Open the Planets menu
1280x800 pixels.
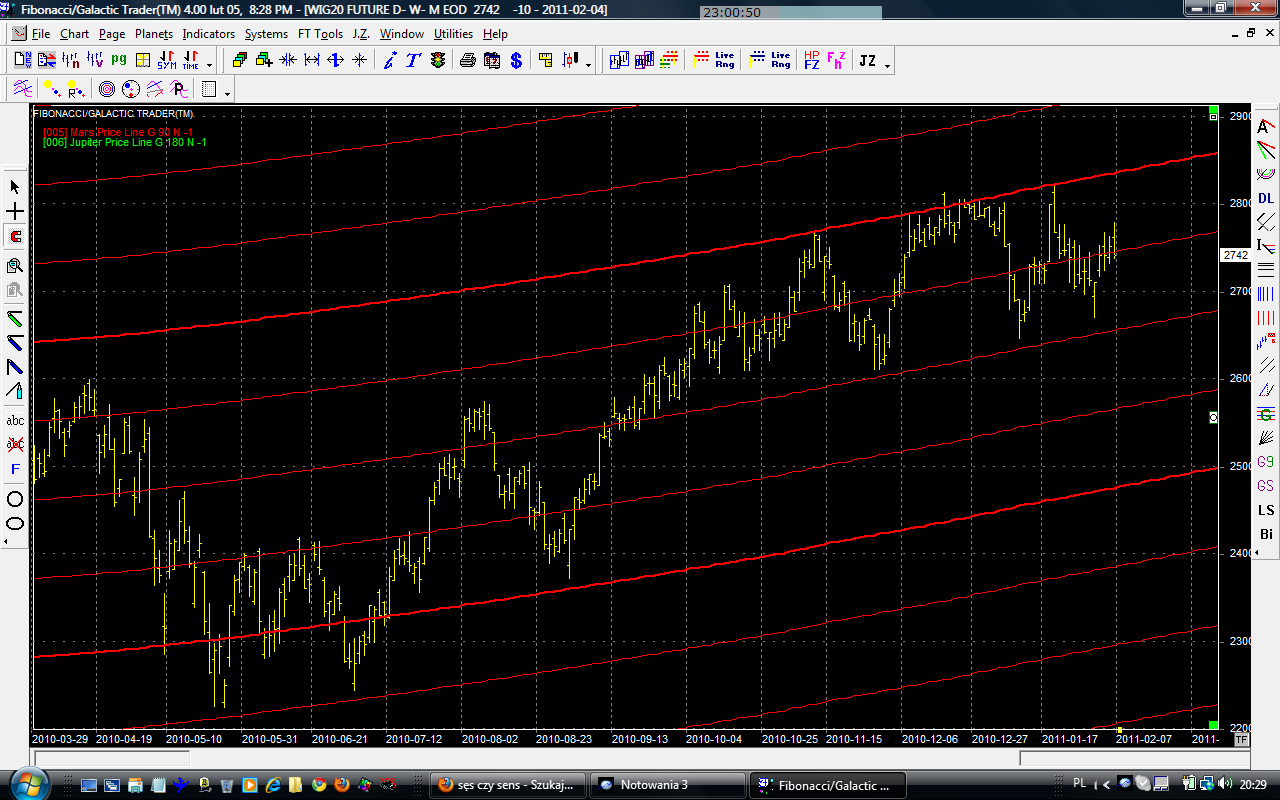click(x=154, y=34)
